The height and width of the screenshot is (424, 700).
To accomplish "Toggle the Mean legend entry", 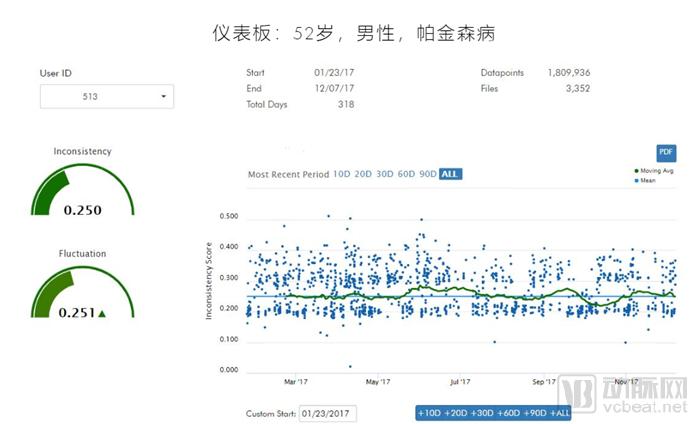I will click(645, 180).
